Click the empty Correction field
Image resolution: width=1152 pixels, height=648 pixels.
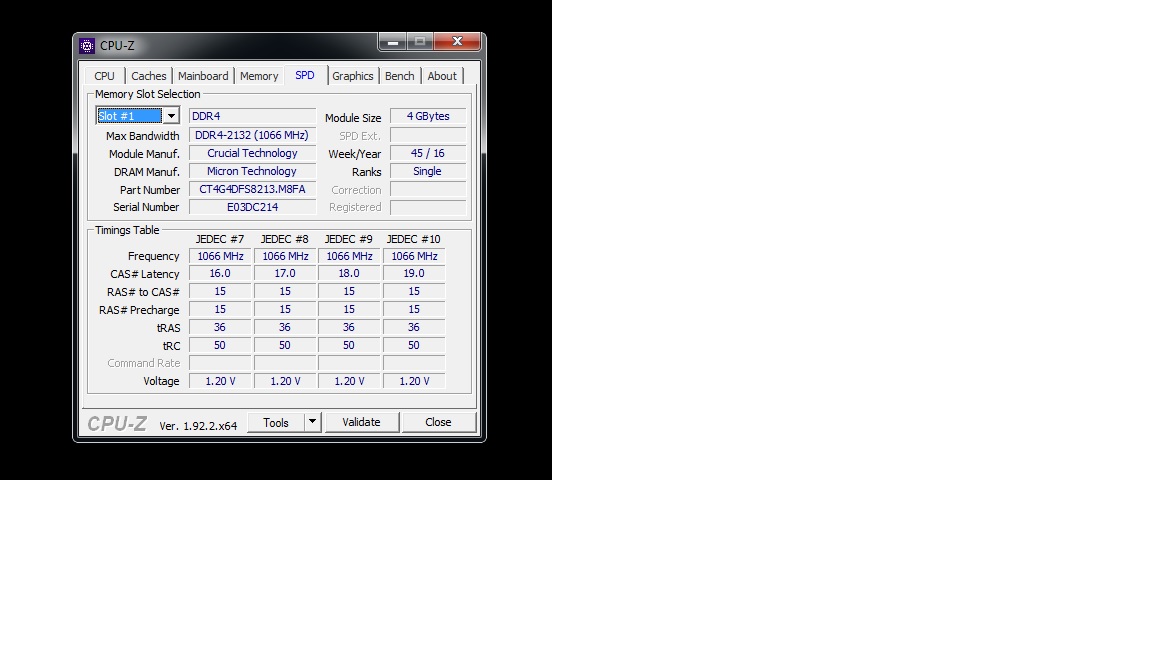coord(428,189)
